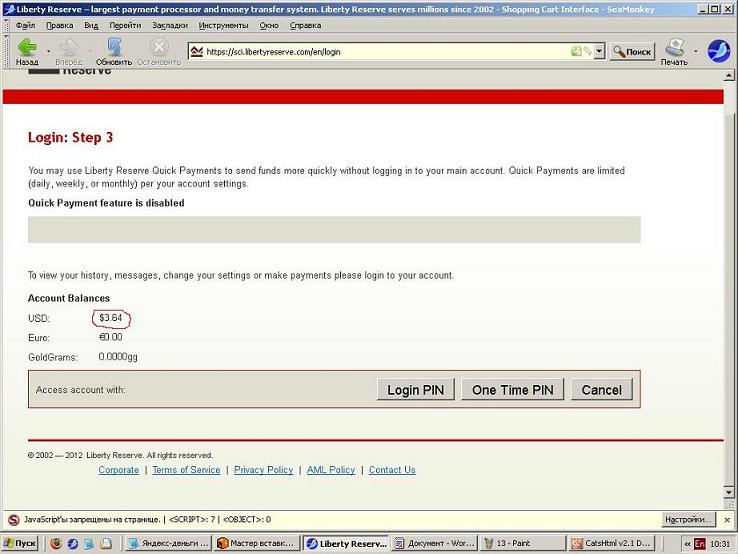Open the Privacy Policy link
The image size is (738, 554).
point(264,470)
